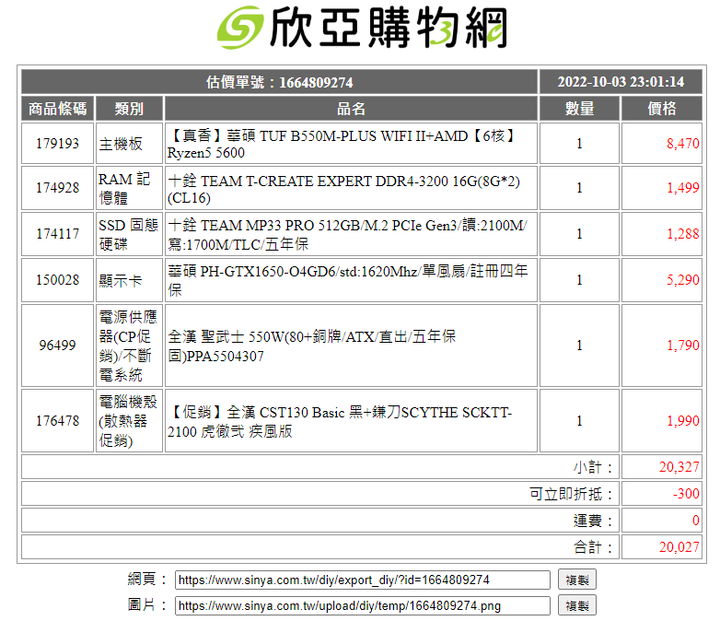This screenshot has width=720, height=621.
Task: Select the 網頁 export_diy URL field
Action: [362, 580]
